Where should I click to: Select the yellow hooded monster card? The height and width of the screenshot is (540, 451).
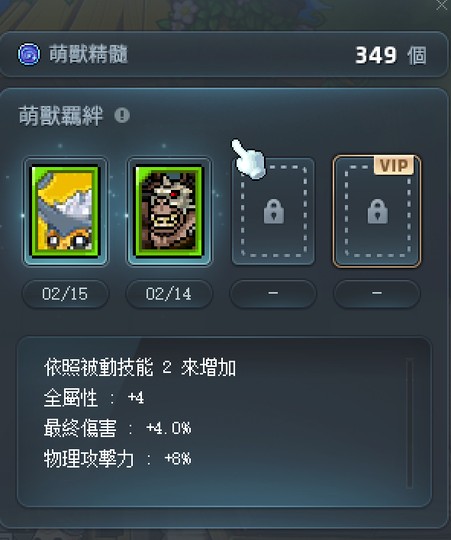pos(65,211)
